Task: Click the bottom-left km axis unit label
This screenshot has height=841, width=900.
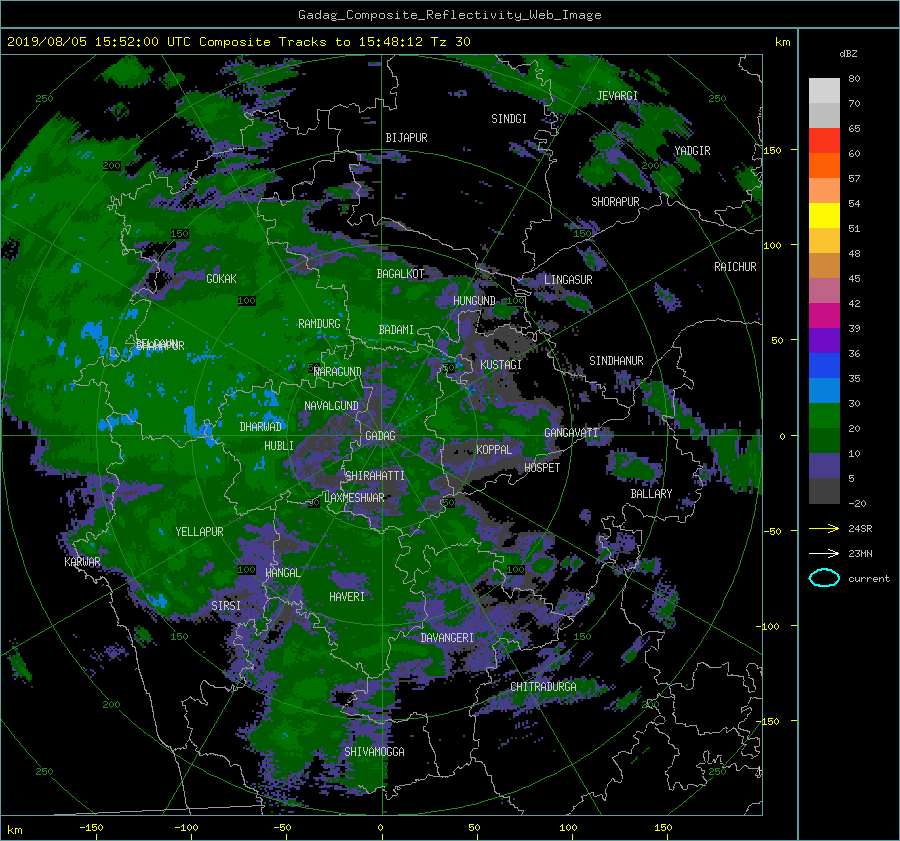Action: [14, 830]
